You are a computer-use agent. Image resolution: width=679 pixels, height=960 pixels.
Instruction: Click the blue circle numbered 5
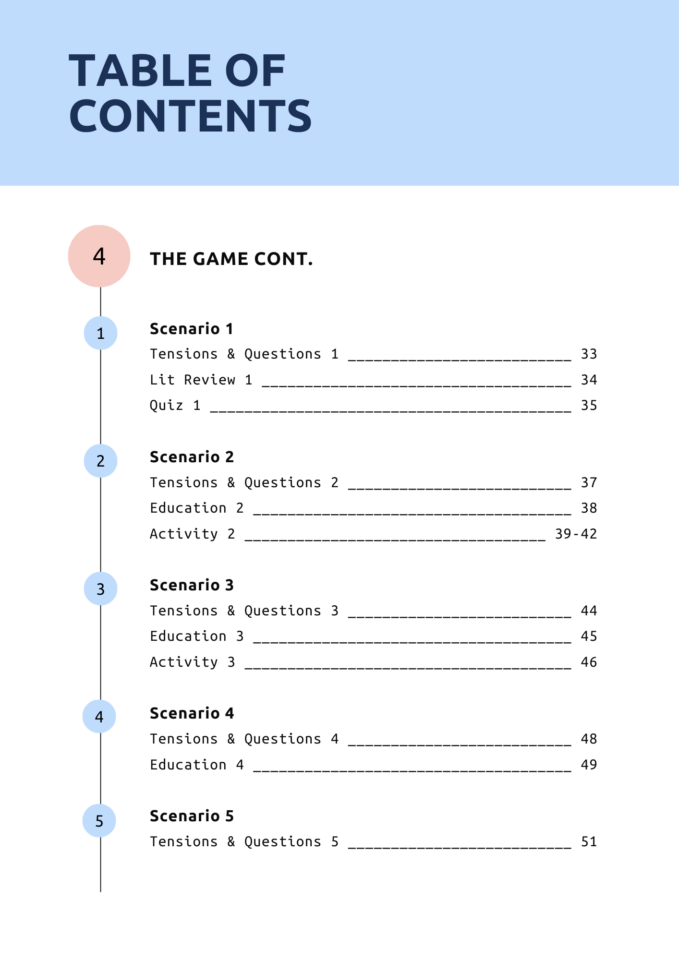coord(99,820)
